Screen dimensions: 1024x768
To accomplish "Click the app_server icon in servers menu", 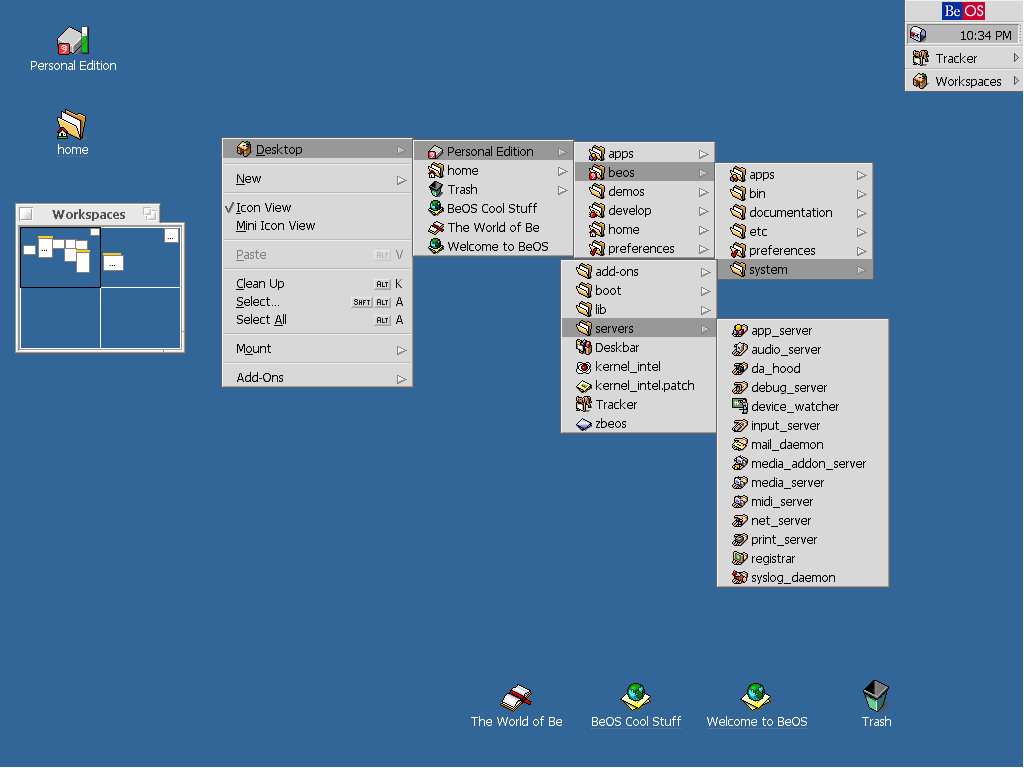I will (x=739, y=330).
